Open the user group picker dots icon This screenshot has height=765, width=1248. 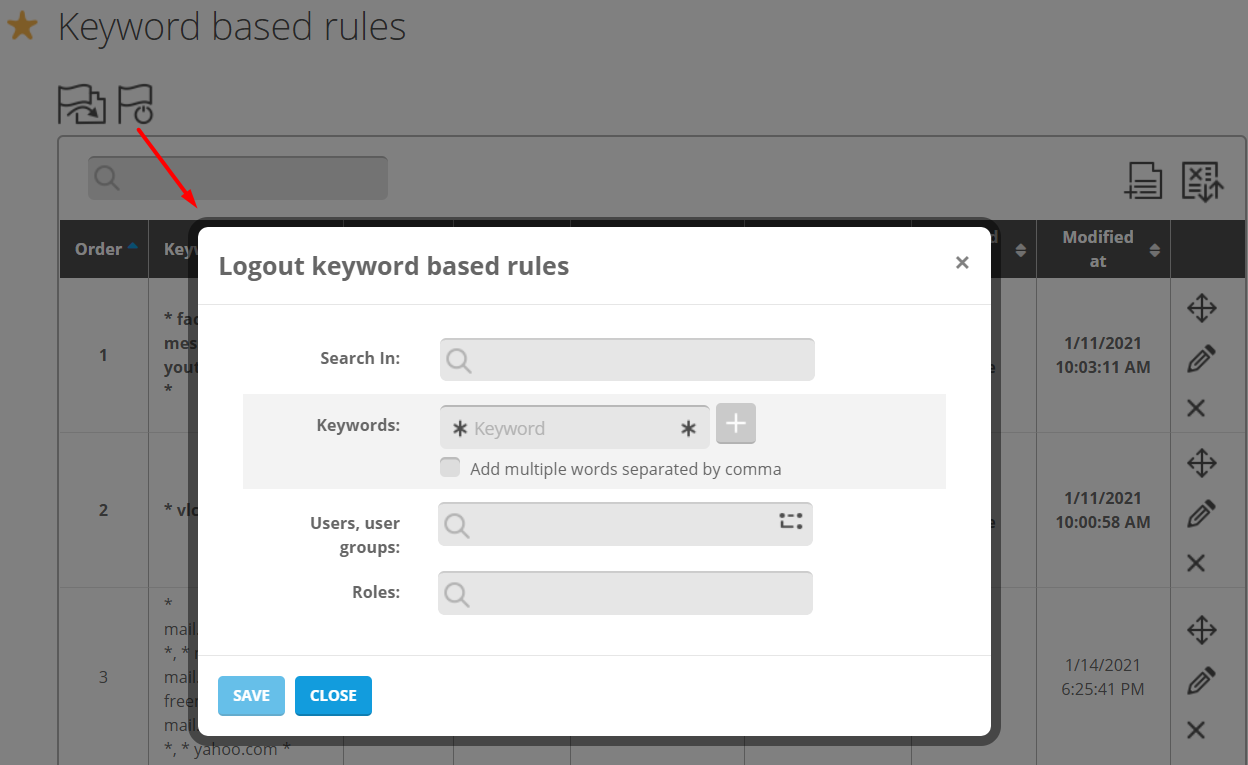[791, 521]
